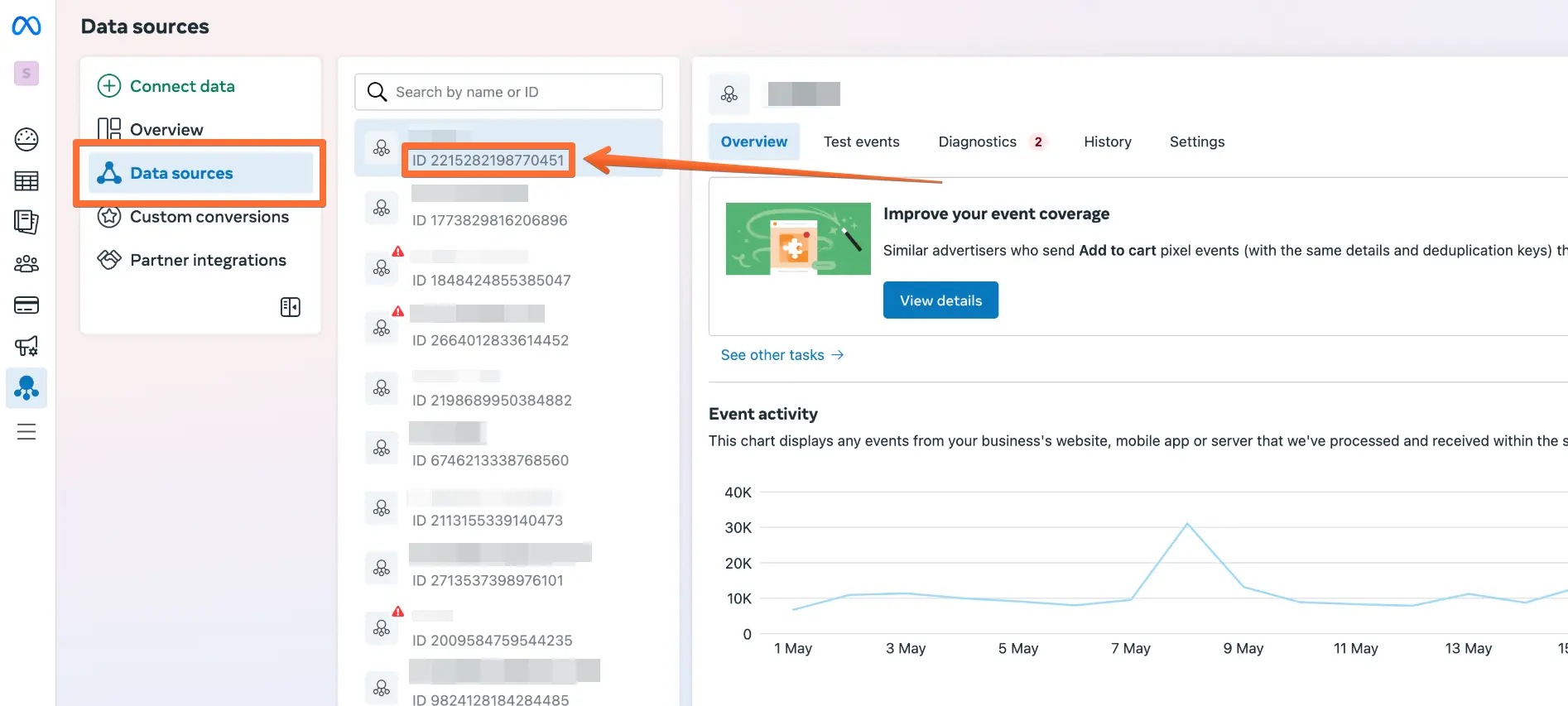Image resolution: width=1568 pixels, height=706 pixels.
Task: Collapse the navigation panel toggle
Action: 290,307
